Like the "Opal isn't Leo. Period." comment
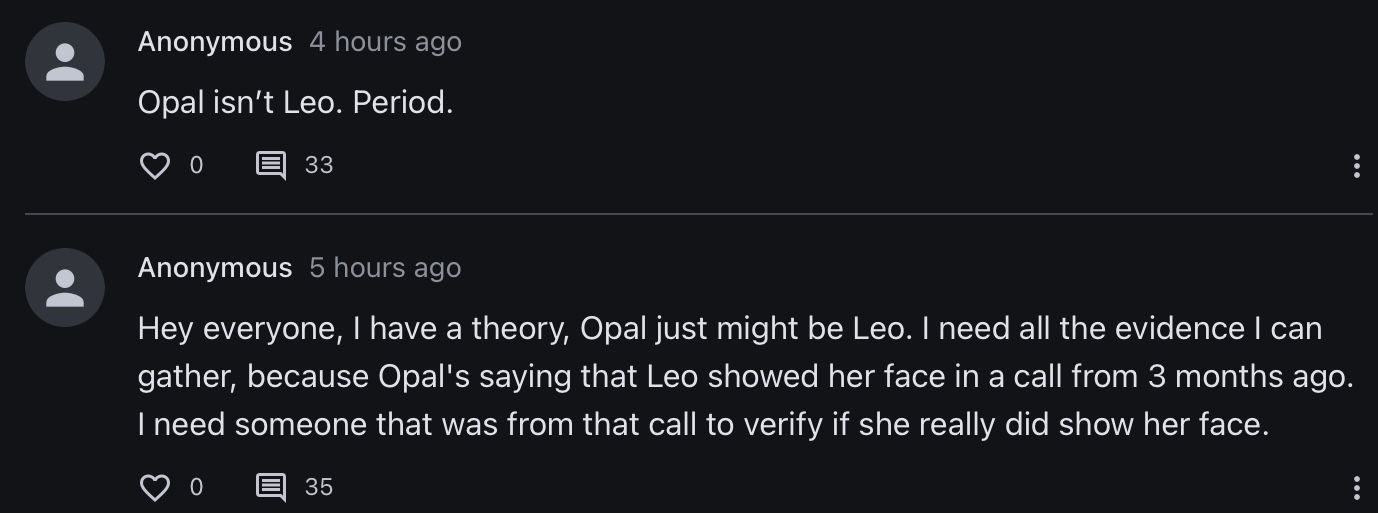Viewport: 1378px width, 513px height. (155, 165)
